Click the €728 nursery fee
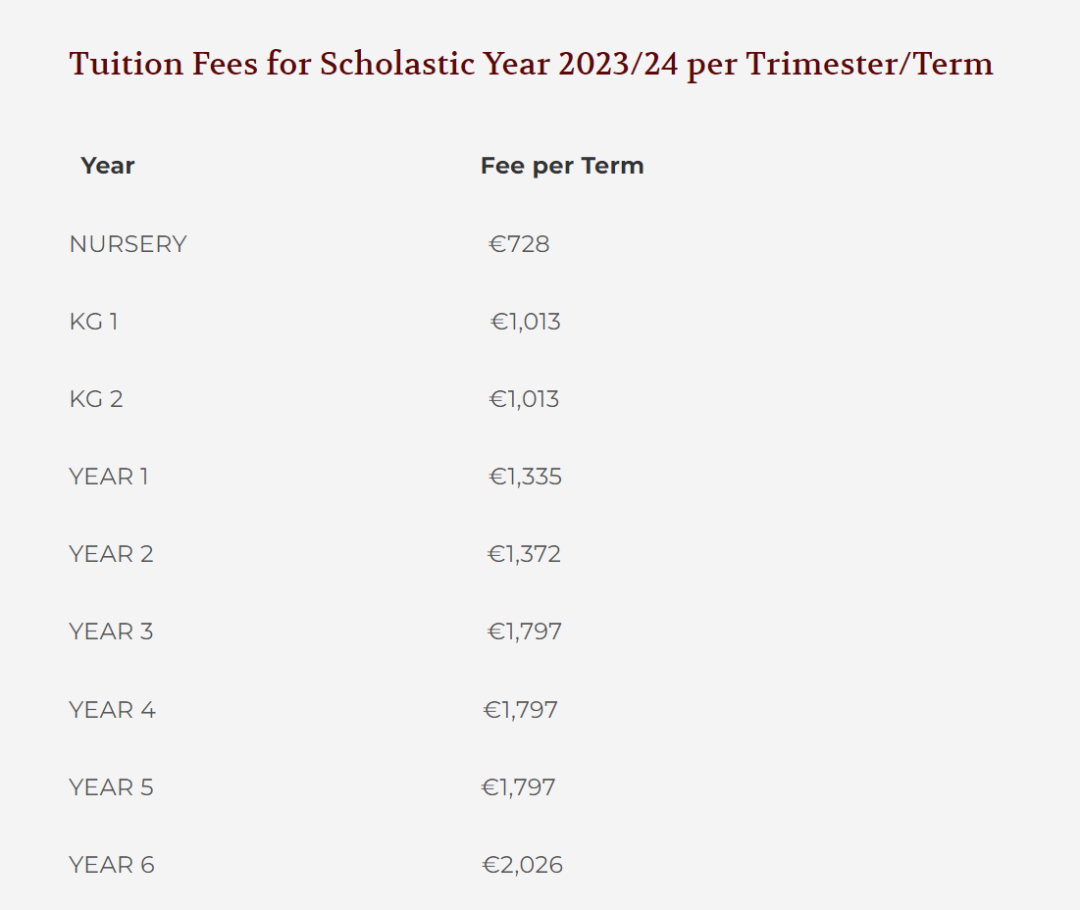The width and height of the screenshot is (1080, 910). [519, 244]
